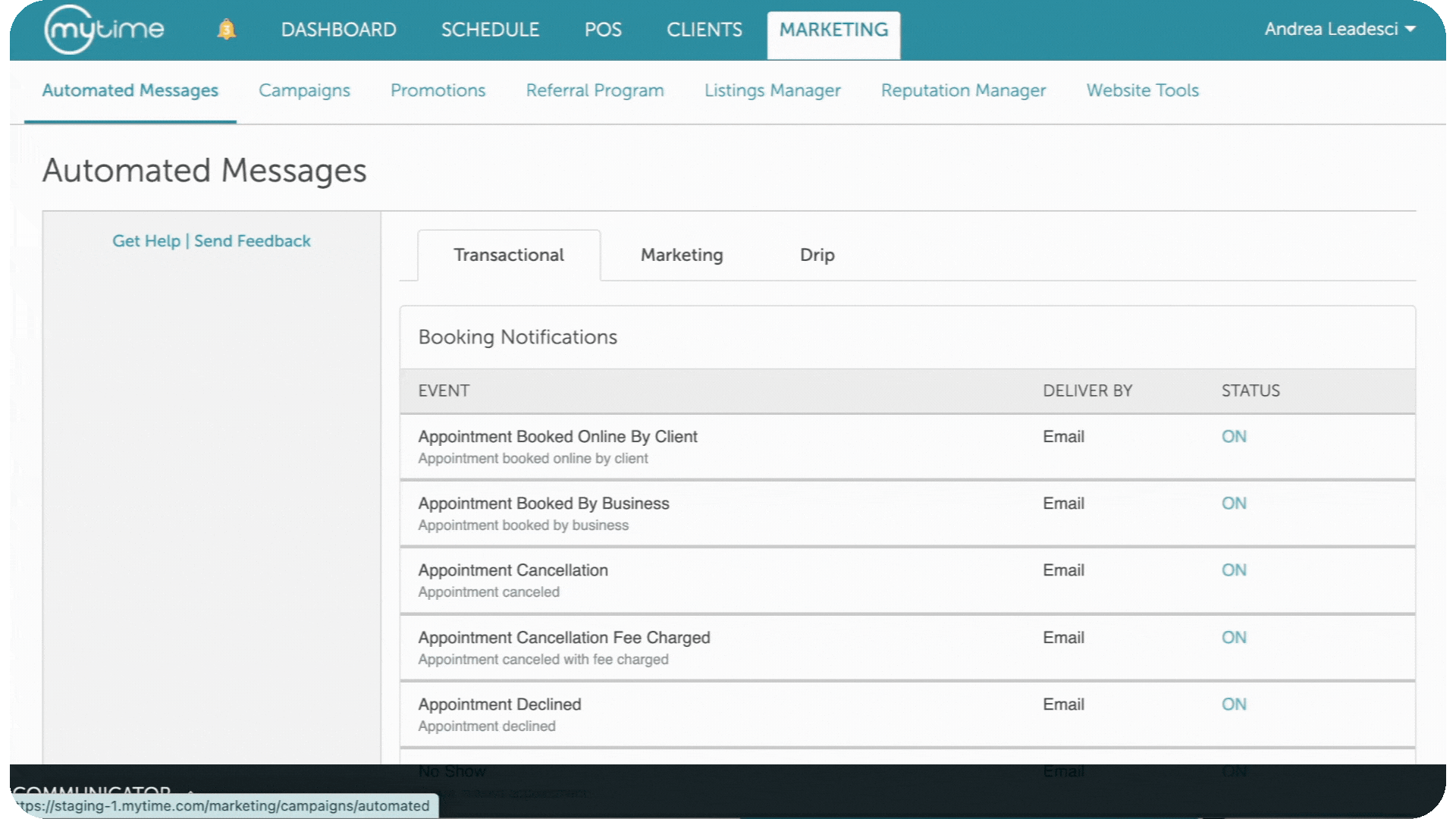The width and height of the screenshot is (1456, 819).
Task: Toggle ON status for Appointment Booked By Business
Action: [x=1234, y=504]
